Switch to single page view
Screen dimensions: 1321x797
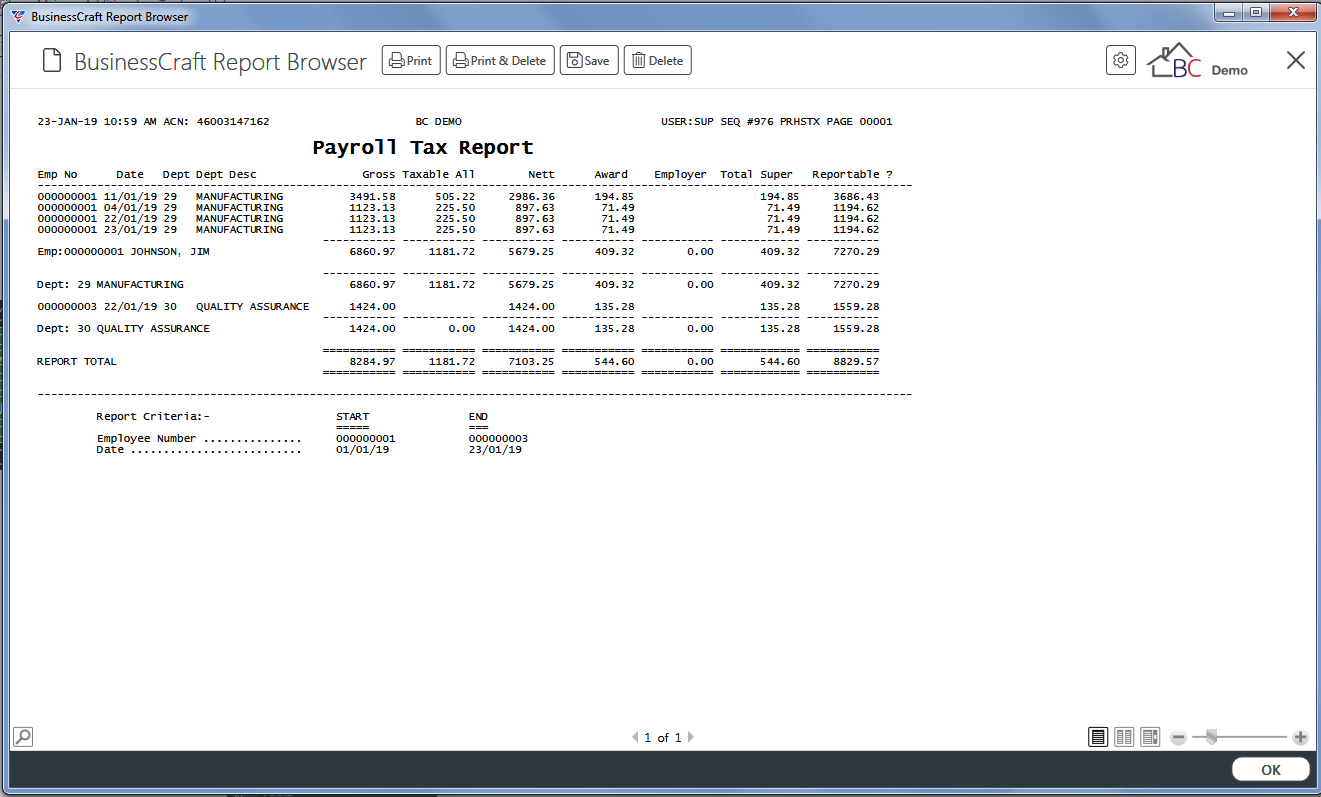pyautogui.click(x=1098, y=737)
